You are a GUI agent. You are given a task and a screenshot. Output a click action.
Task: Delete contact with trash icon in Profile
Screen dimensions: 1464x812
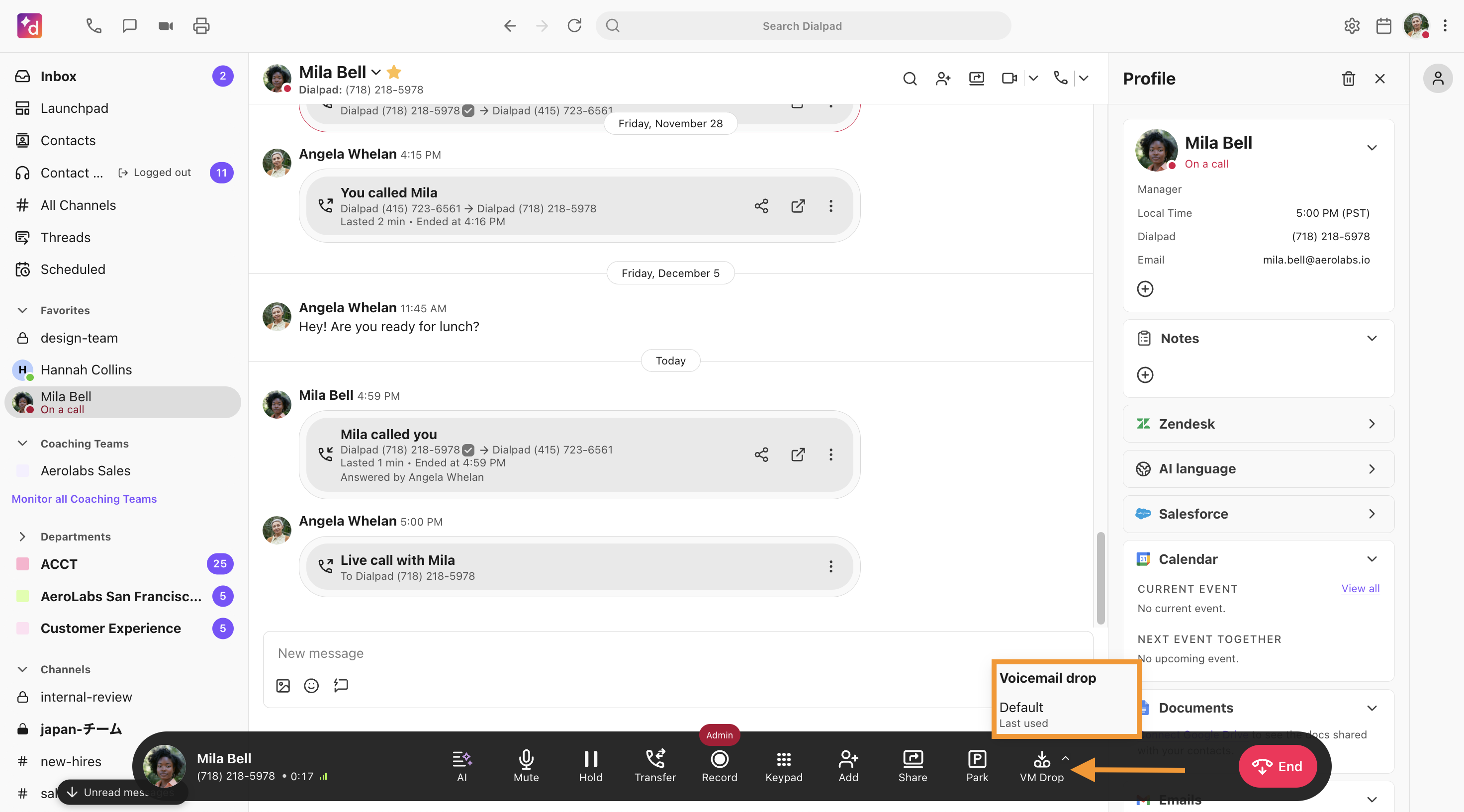click(x=1348, y=79)
